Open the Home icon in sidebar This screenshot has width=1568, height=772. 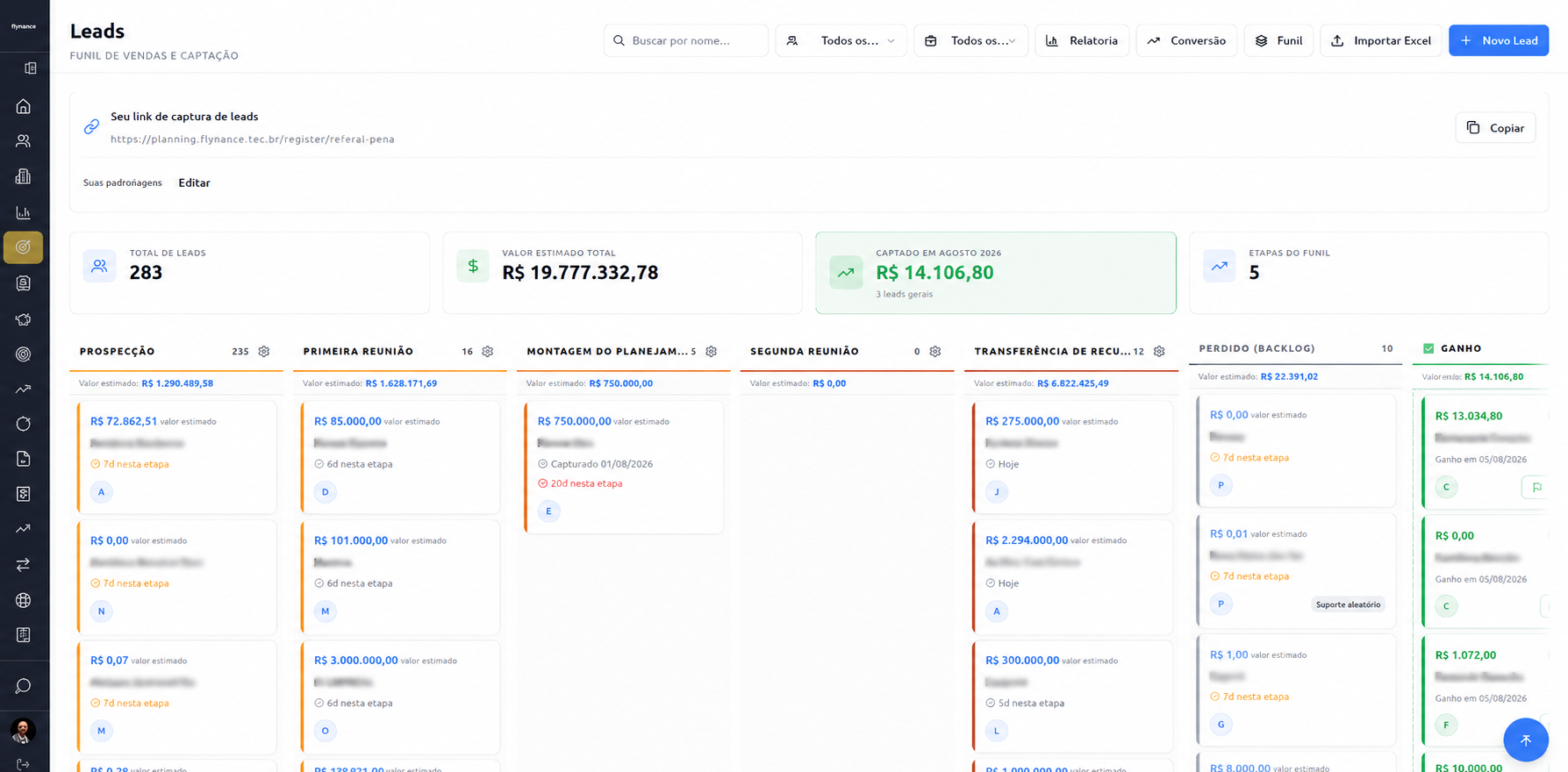tap(24, 106)
